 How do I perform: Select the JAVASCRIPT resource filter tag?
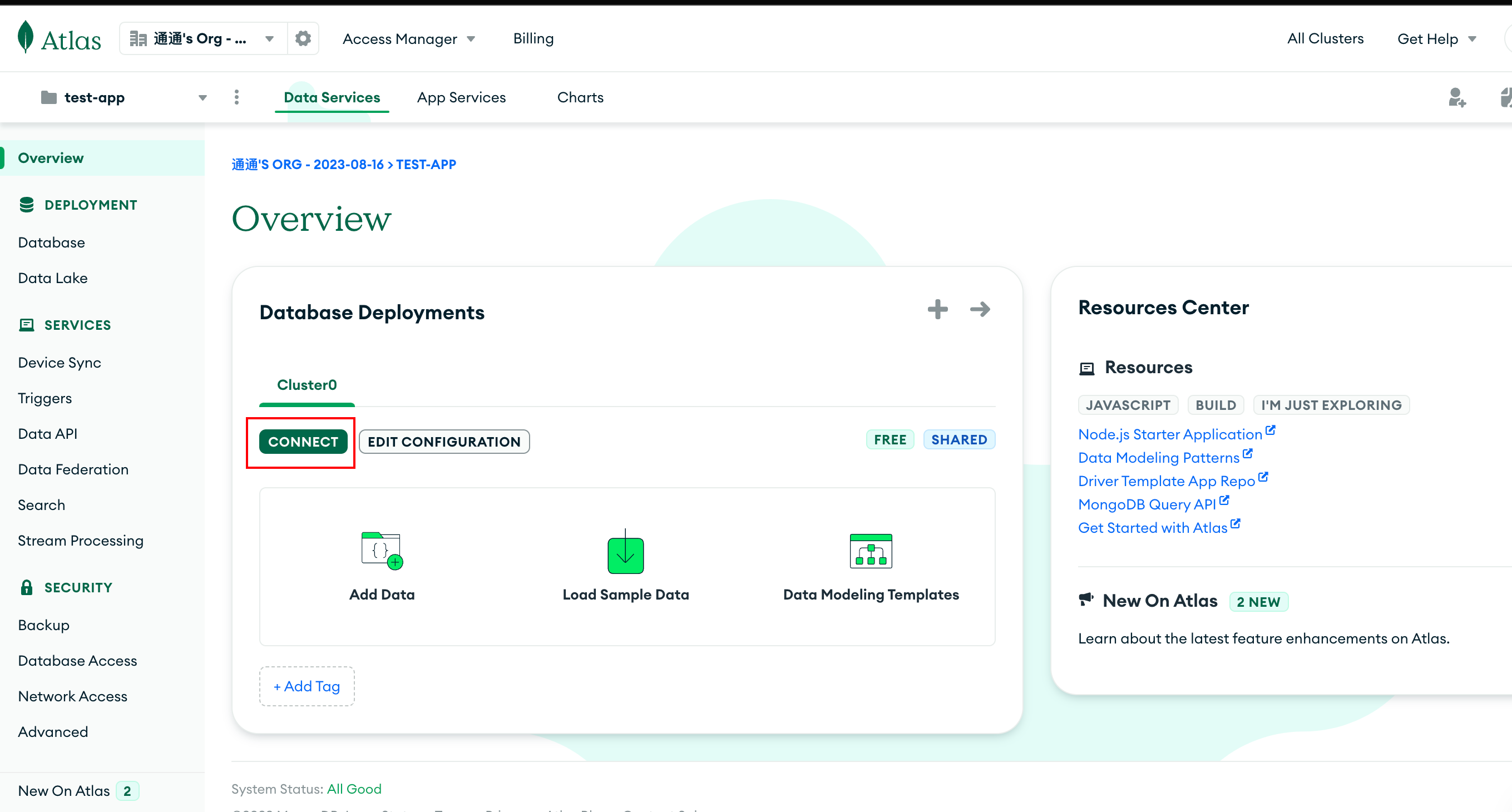coord(1128,405)
